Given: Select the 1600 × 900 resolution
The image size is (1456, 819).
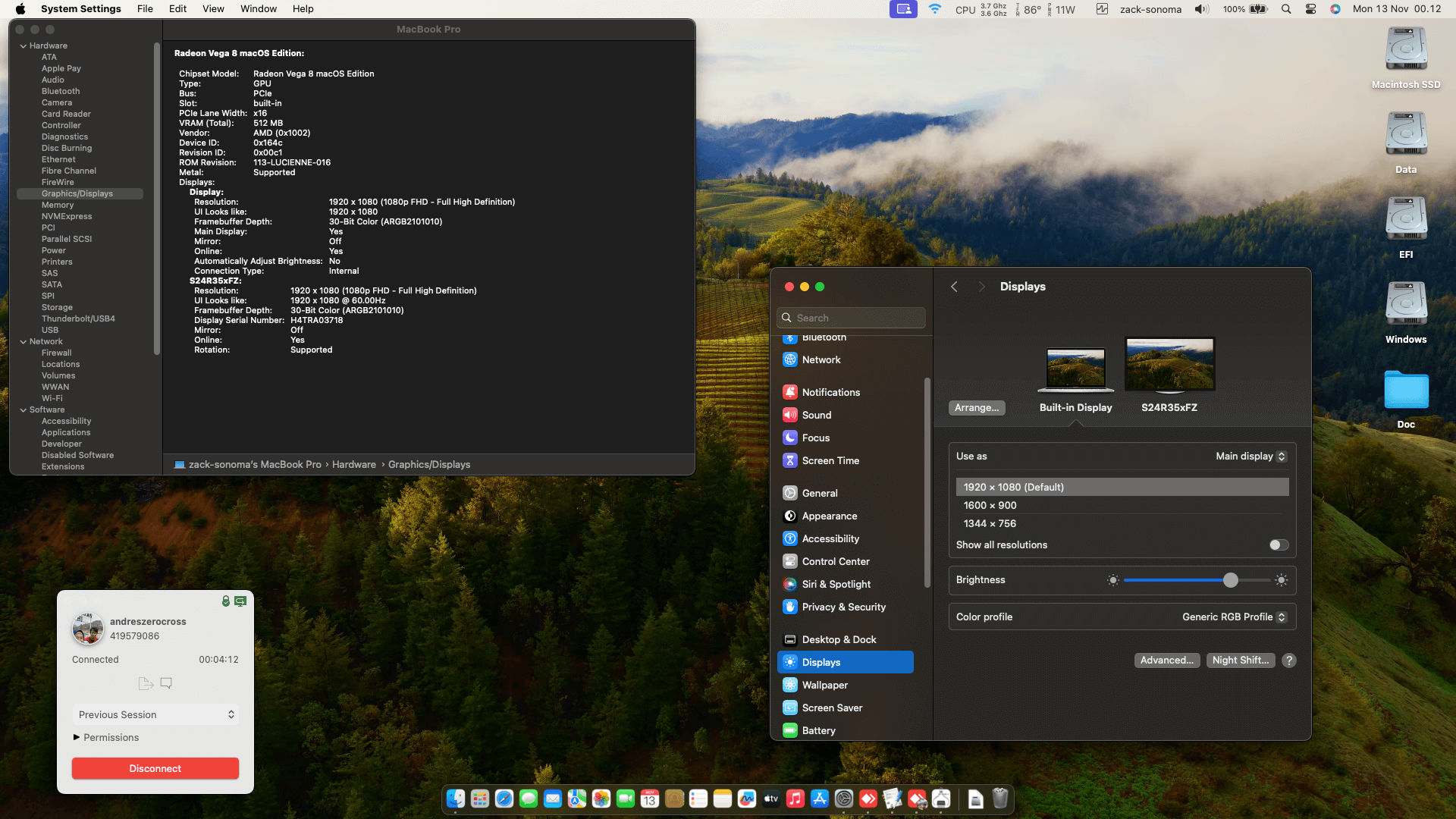Looking at the screenshot, I should (x=1122, y=505).
